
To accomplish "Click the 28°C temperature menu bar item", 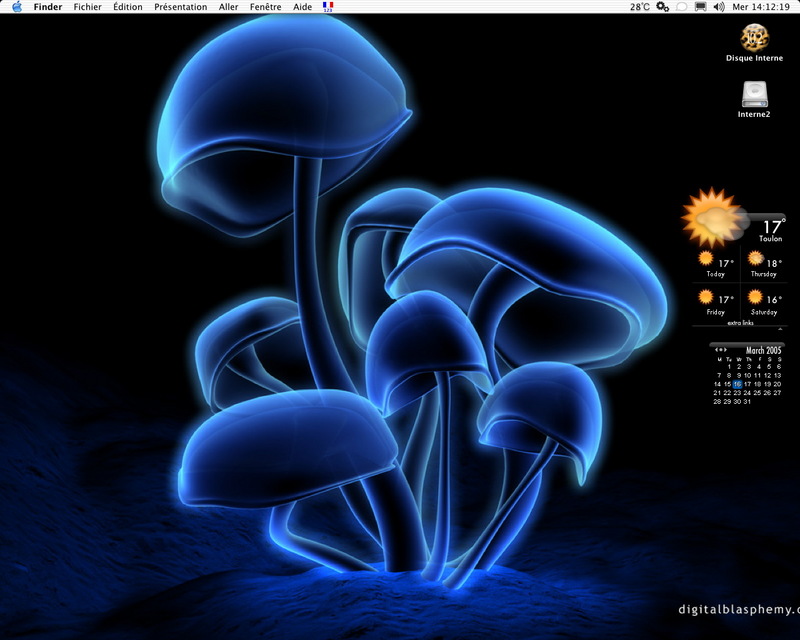I will pyautogui.click(x=640, y=7).
